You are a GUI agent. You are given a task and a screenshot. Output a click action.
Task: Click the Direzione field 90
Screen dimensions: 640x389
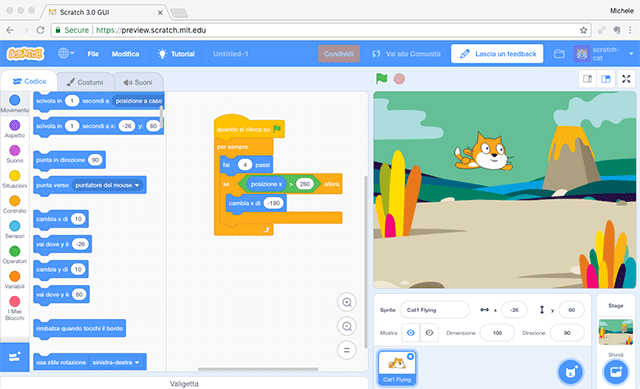point(567,333)
